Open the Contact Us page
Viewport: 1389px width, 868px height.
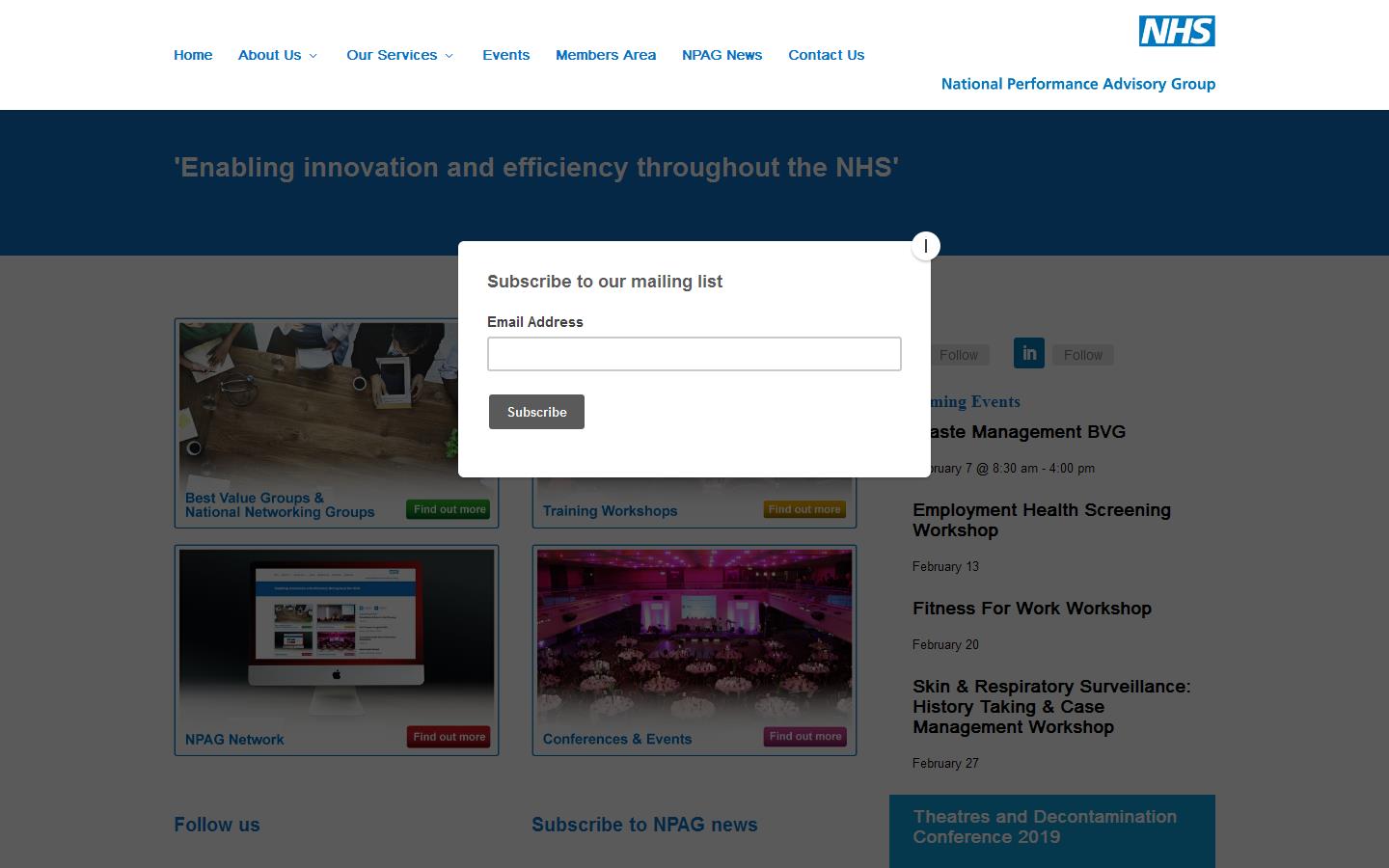[x=826, y=55]
